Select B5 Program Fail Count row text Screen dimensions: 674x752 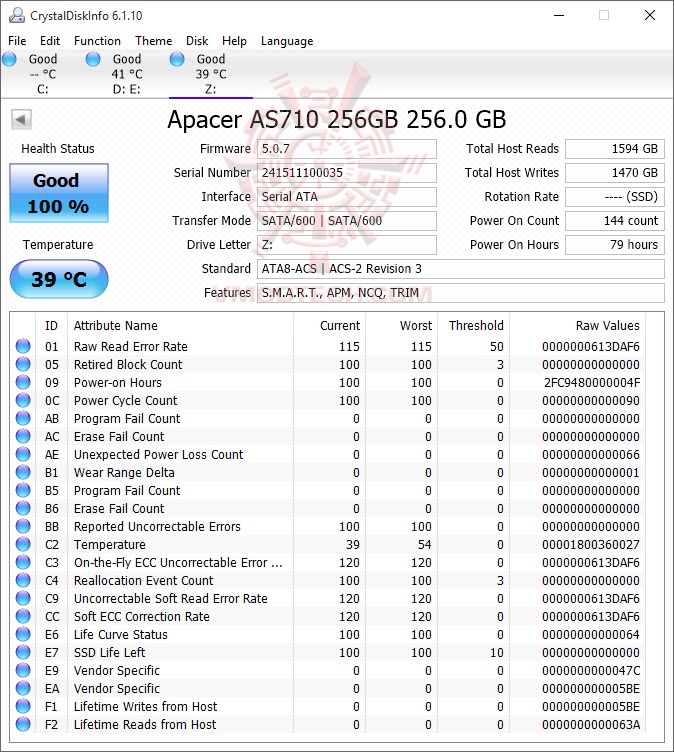click(127, 490)
